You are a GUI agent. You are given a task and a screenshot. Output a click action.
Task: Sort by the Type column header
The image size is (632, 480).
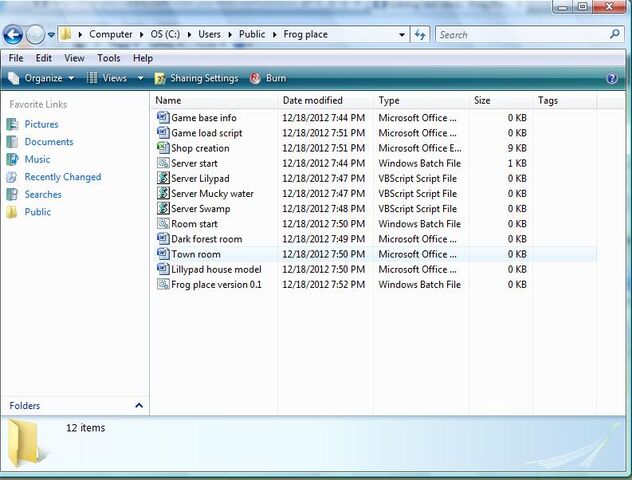[421, 100]
